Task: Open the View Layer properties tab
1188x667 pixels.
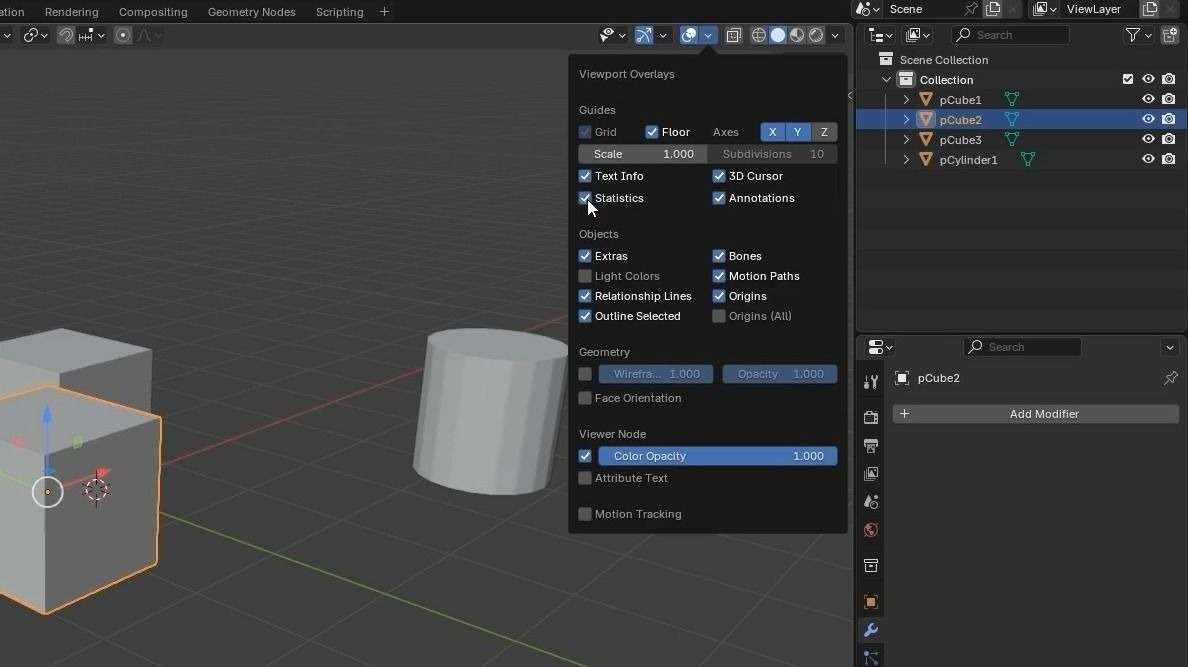Action: tap(871, 474)
